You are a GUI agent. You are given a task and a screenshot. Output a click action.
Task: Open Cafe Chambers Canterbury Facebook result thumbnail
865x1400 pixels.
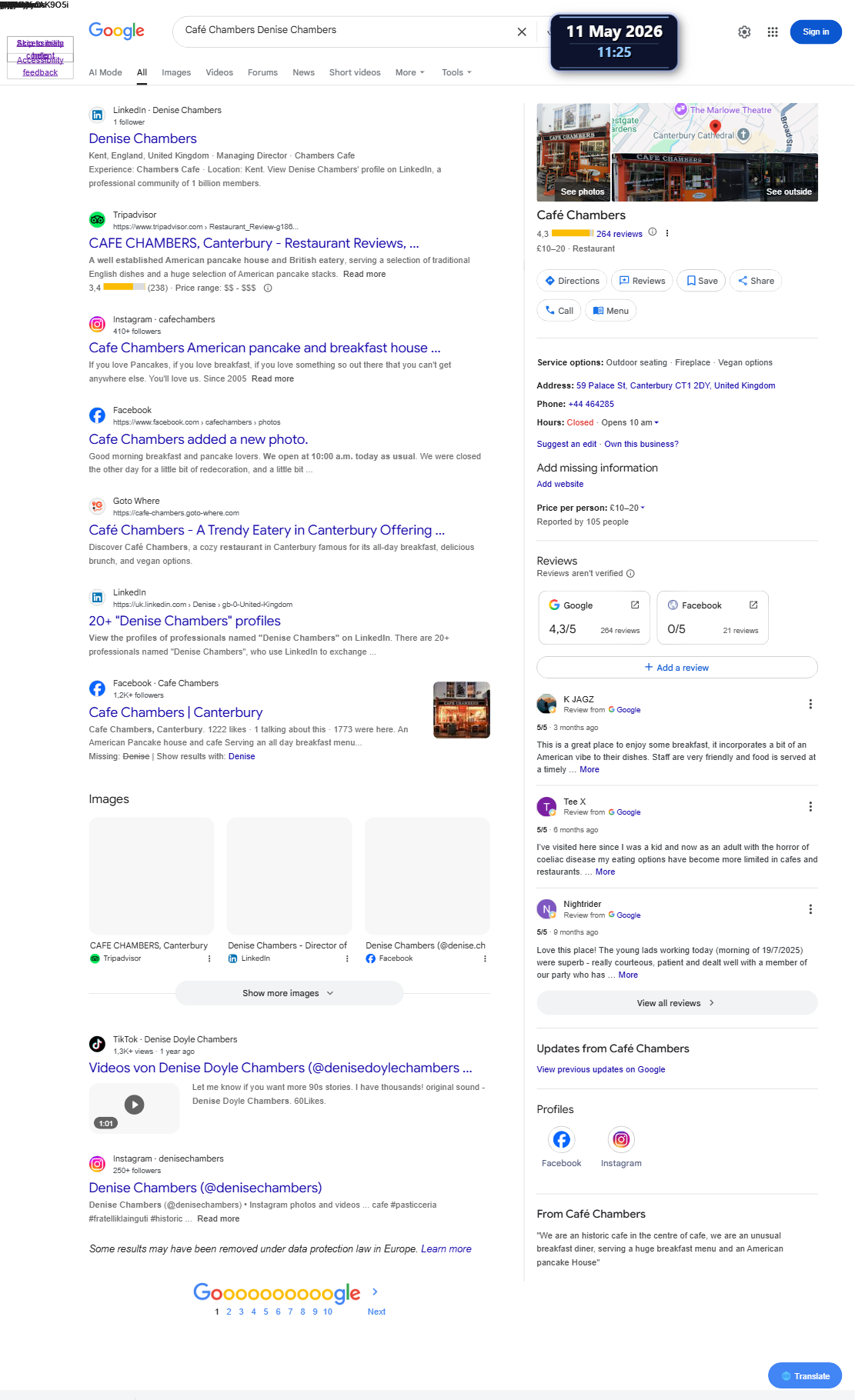[x=462, y=710]
